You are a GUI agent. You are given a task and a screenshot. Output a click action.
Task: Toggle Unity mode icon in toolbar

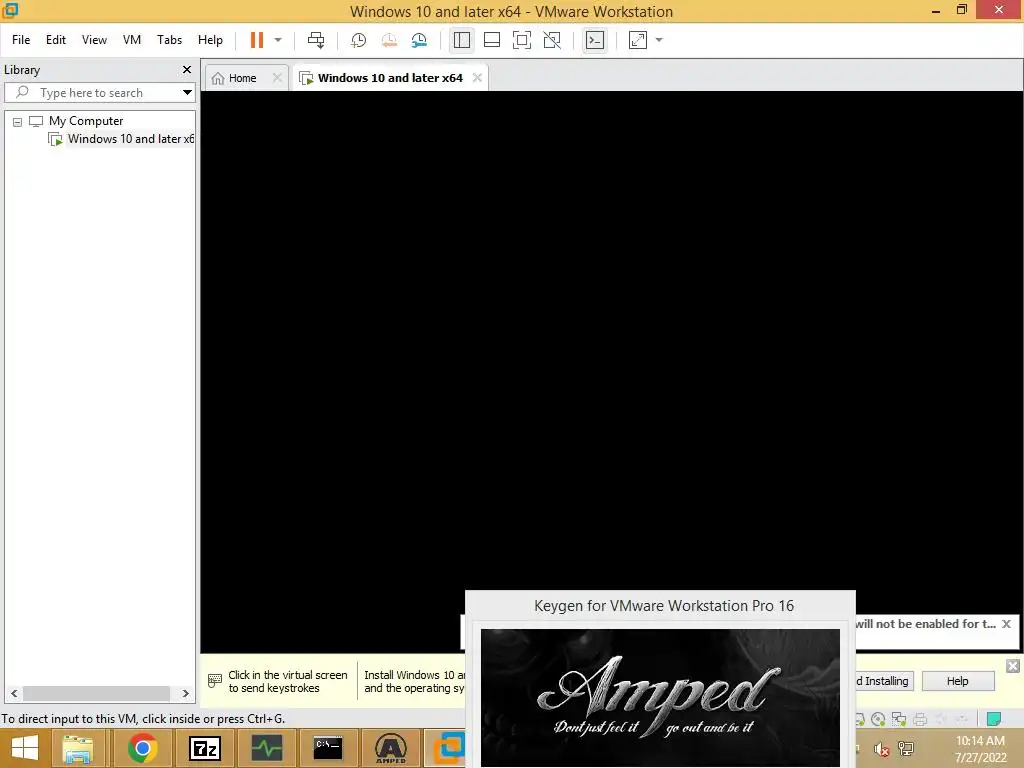(x=552, y=40)
